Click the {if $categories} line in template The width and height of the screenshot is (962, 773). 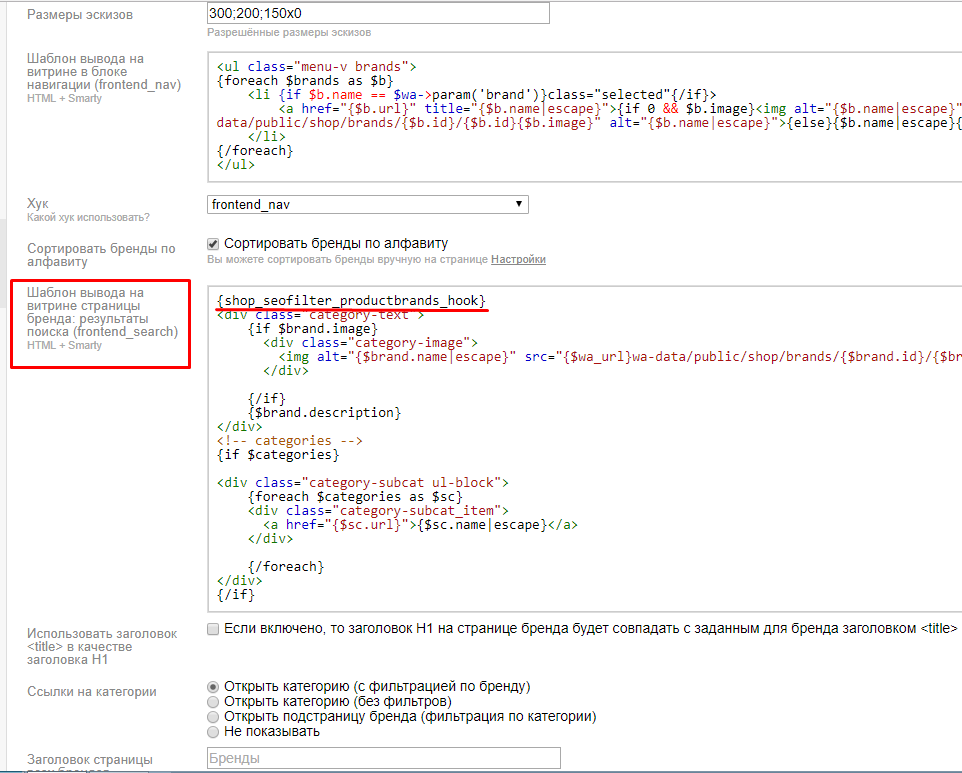point(278,454)
